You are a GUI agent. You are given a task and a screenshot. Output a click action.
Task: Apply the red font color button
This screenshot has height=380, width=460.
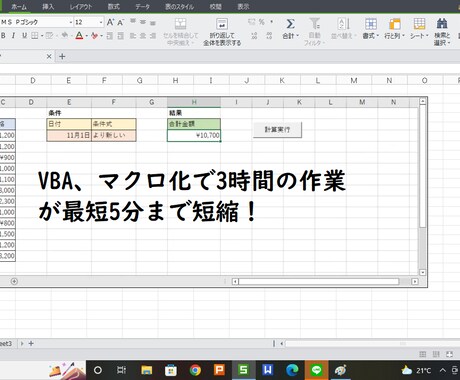click(x=79, y=35)
